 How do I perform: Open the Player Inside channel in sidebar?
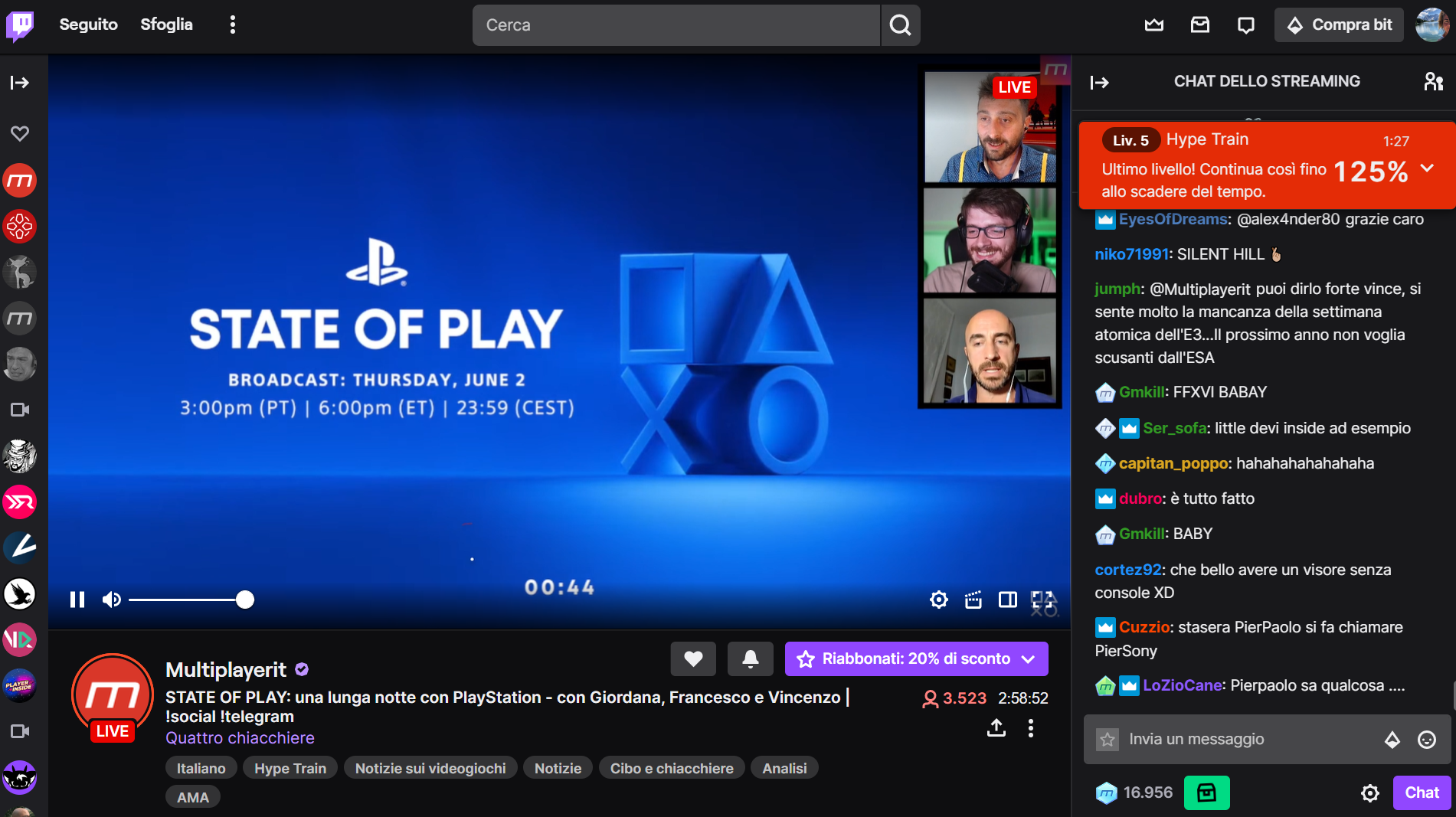click(x=20, y=686)
